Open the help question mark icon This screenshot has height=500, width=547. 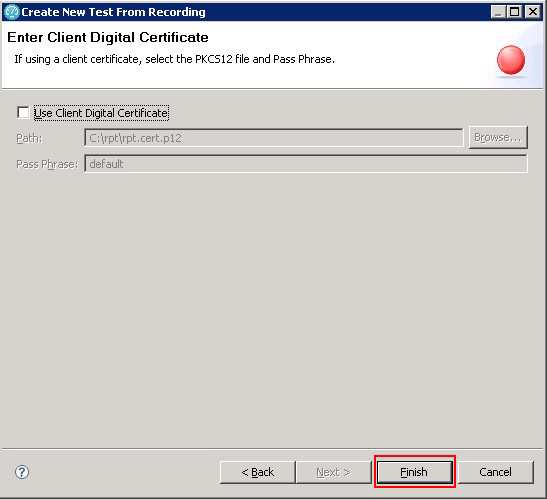(x=22, y=472)
